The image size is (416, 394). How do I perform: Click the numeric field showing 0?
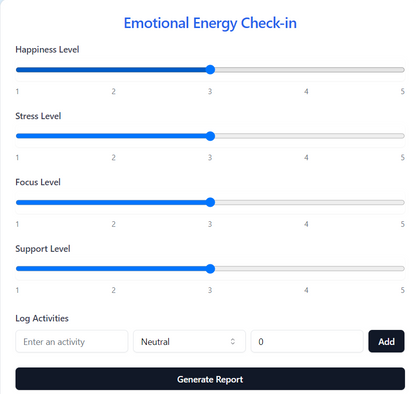click(307, 341)
